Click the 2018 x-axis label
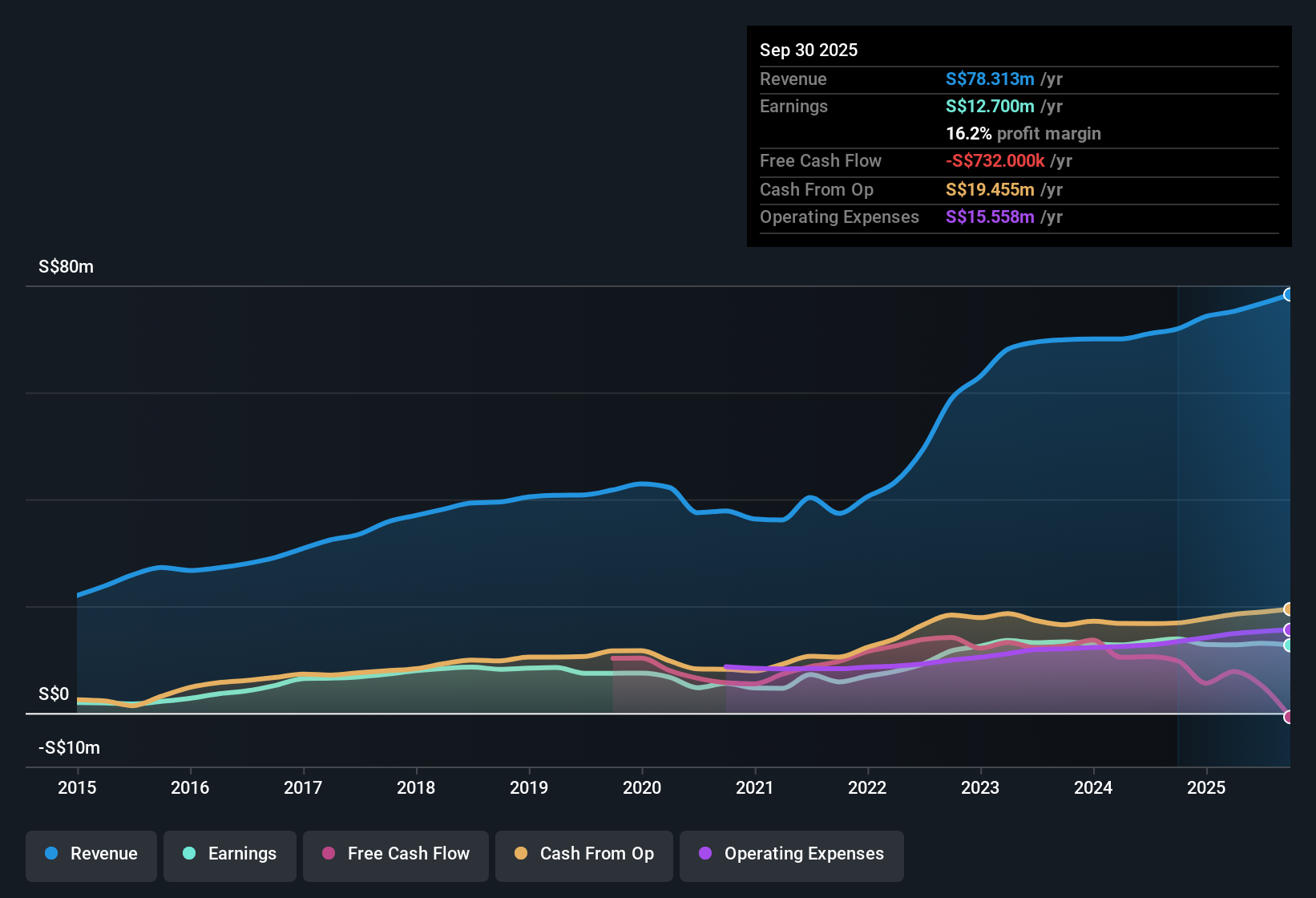1316x898 pixels. [x=416, y=787]
